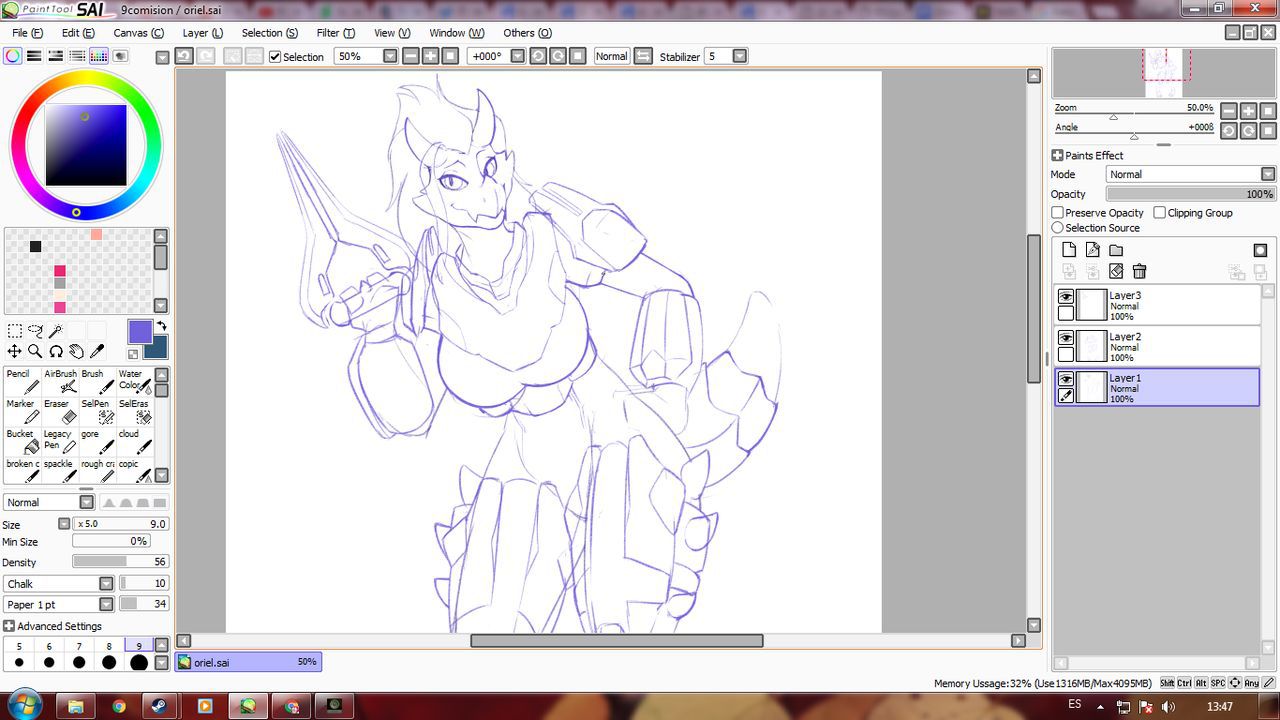Choose the Pencil brush

[x=23, y=382]
